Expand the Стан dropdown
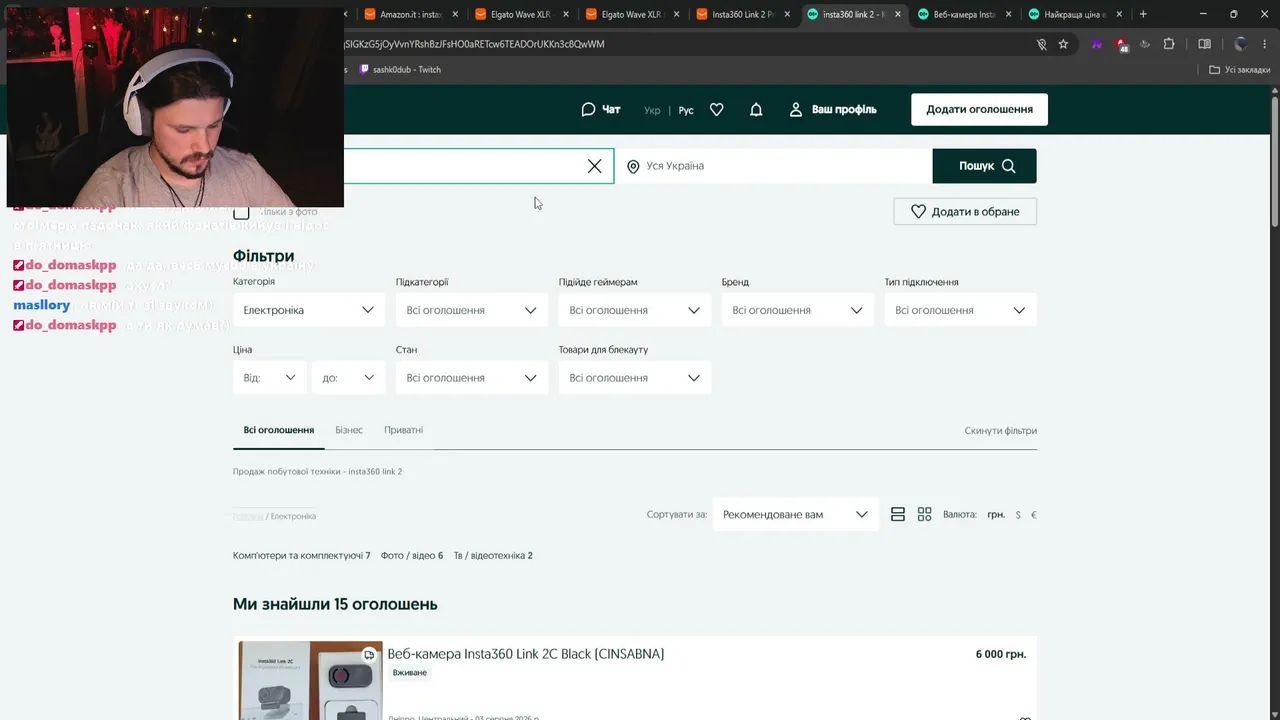The image size is (1280, 720). pyautogui.click(x=471, y=378)
